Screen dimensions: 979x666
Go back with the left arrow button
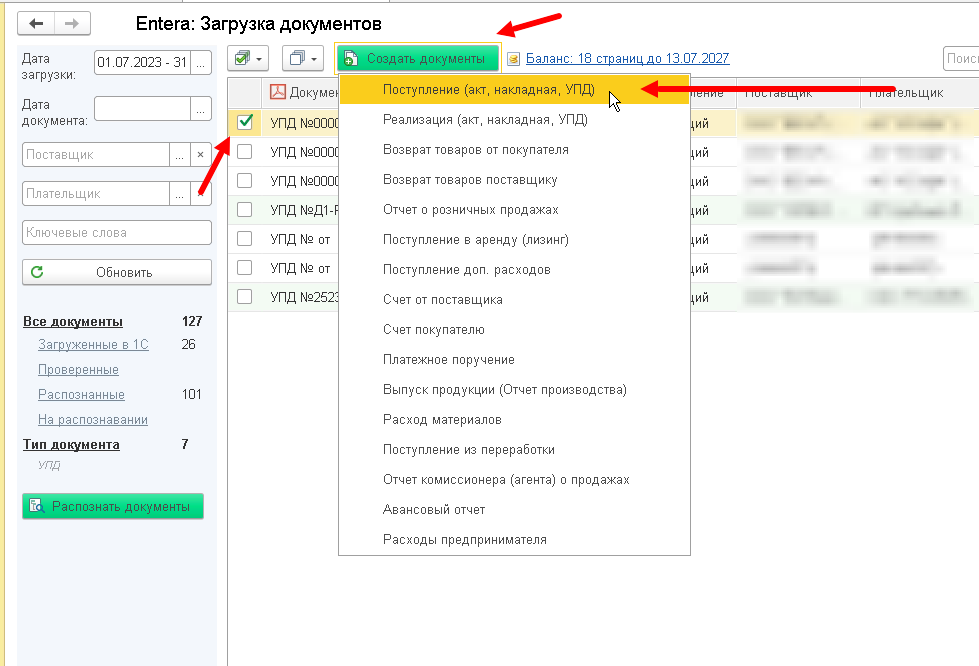point(36,24)
